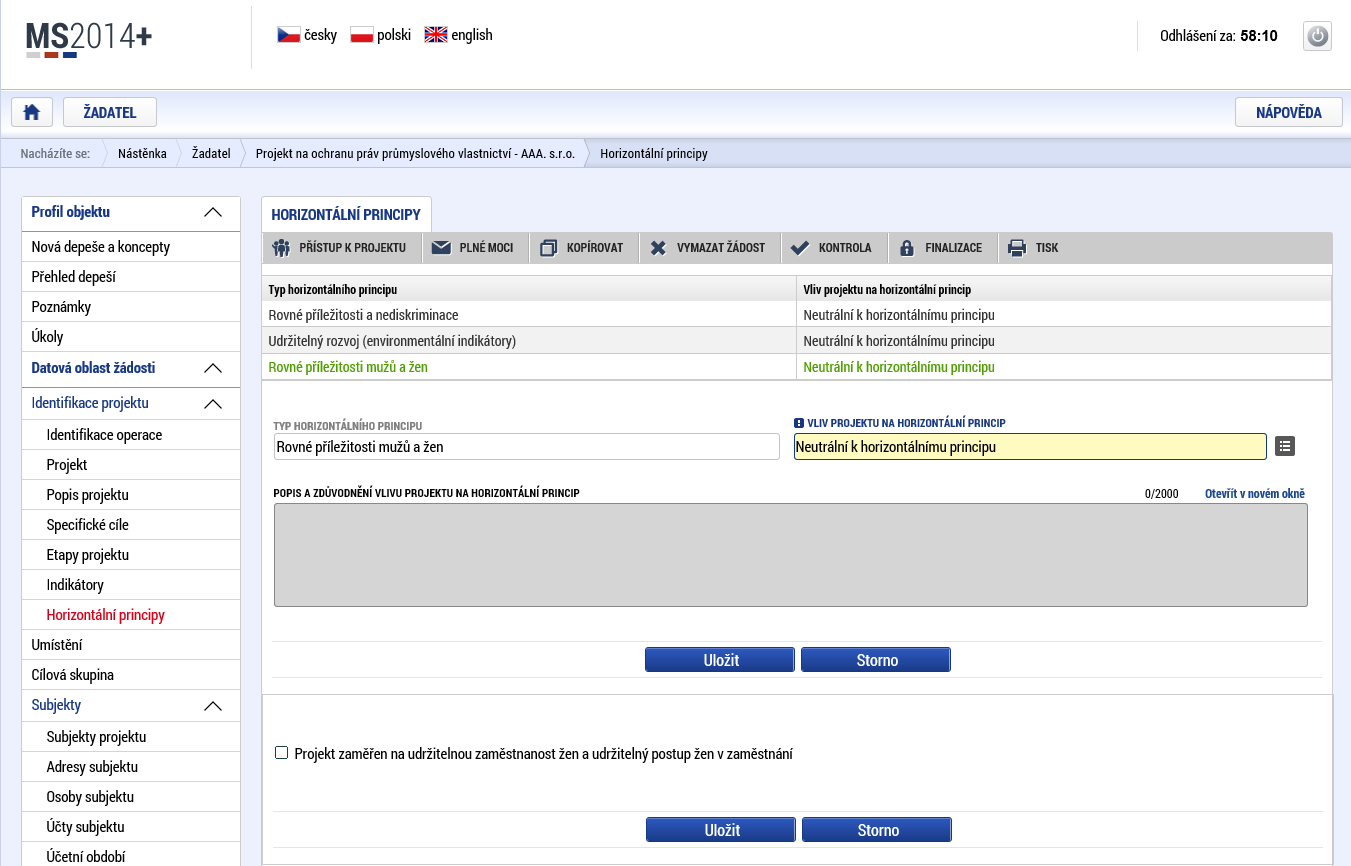Click upper Uložit button below description
1351x866 pixels.
click(720, 660)
